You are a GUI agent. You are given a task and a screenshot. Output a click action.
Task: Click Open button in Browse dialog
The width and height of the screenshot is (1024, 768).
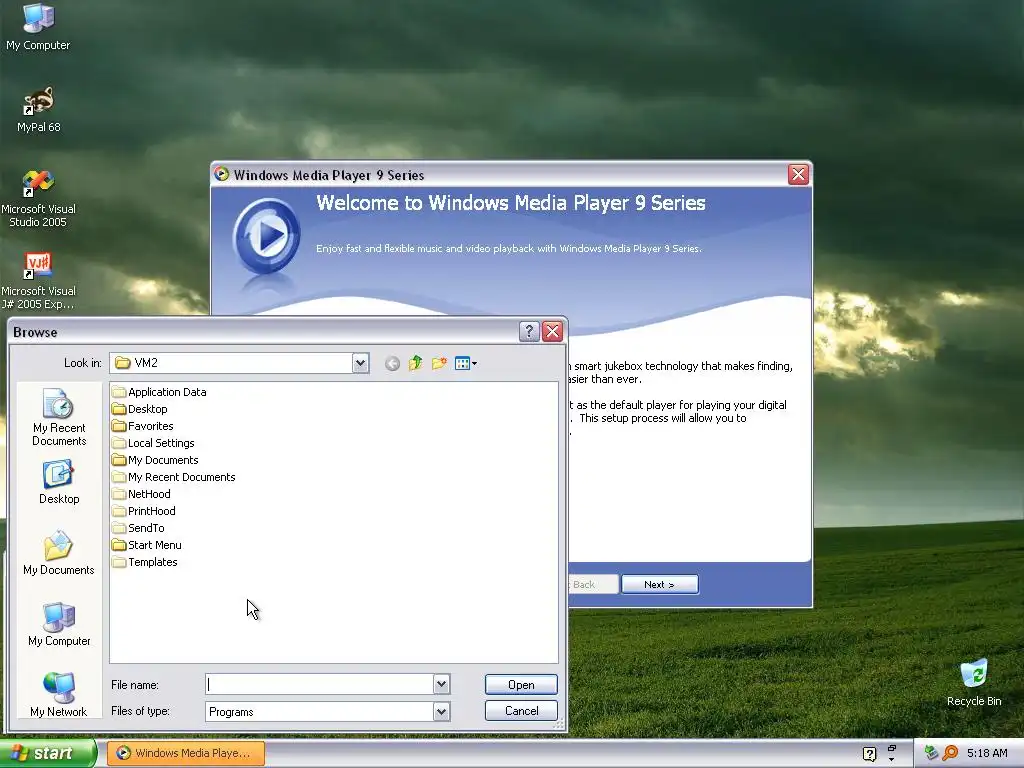click(x=521, y=684)
